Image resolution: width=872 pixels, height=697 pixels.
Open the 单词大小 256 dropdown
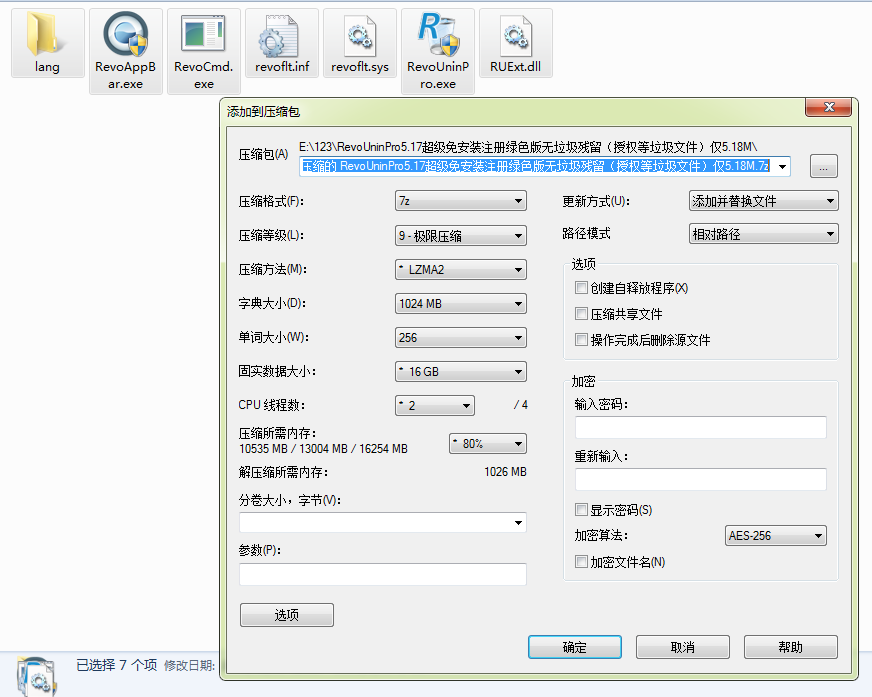[x=460, y=338]
